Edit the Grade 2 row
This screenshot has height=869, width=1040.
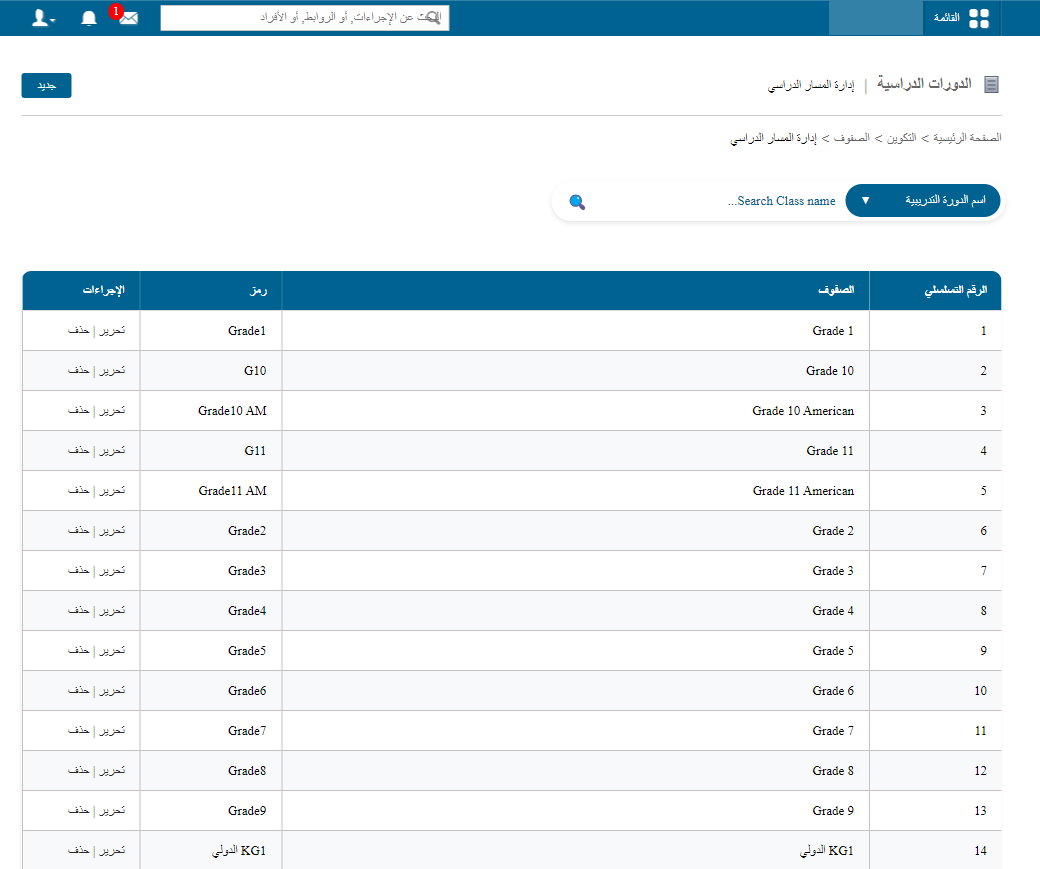point(112,530)
